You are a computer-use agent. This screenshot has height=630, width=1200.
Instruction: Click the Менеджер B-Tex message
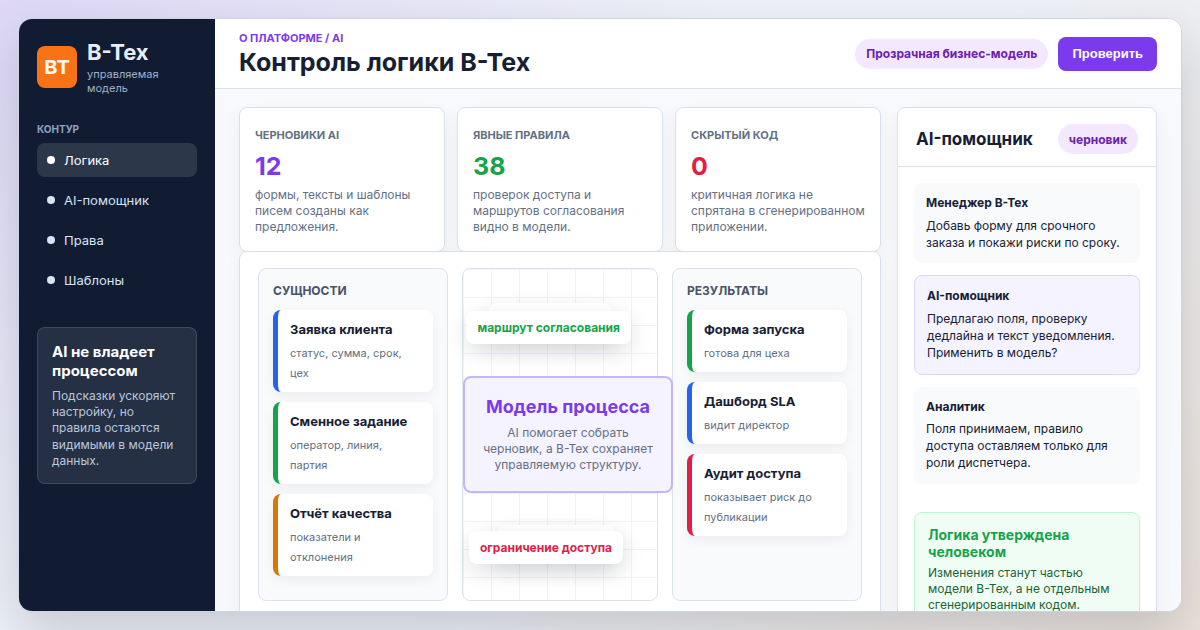point(1027,222)
